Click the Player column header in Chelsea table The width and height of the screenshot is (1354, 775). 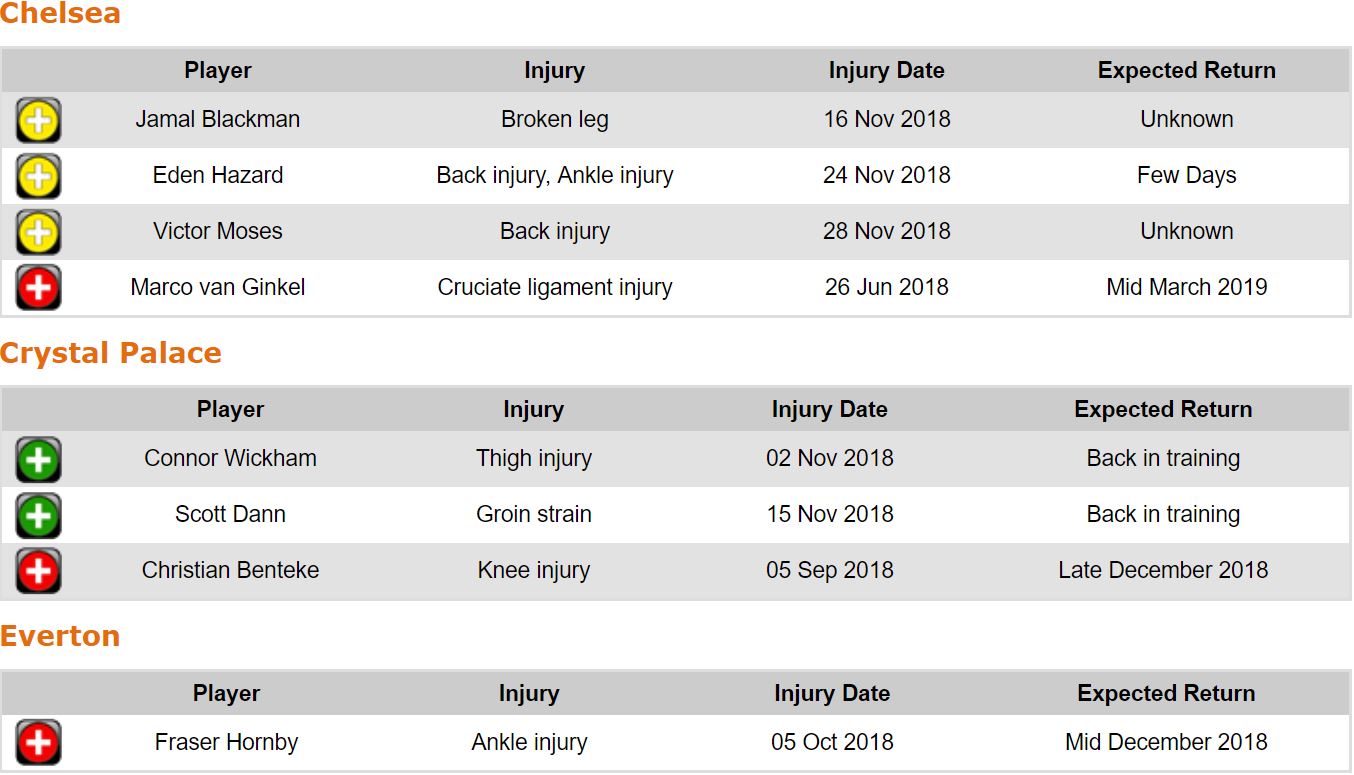pos(218,71)
